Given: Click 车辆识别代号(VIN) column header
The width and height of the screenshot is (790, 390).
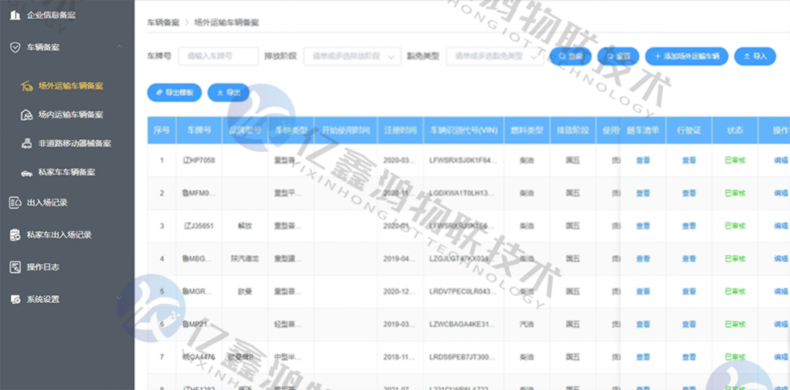Looking at the screenshot, I should [x=464, y=130].
